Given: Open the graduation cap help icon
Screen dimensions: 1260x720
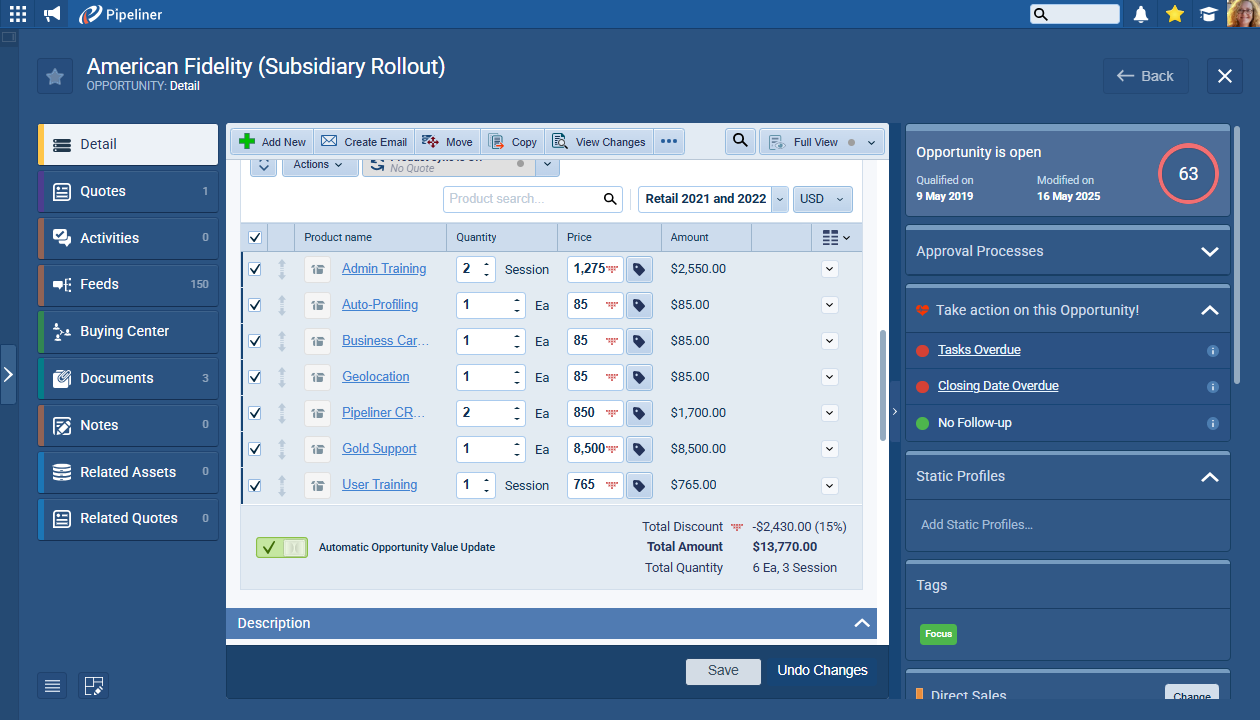Looking at the screenshot, I should tap(1209, 14).
